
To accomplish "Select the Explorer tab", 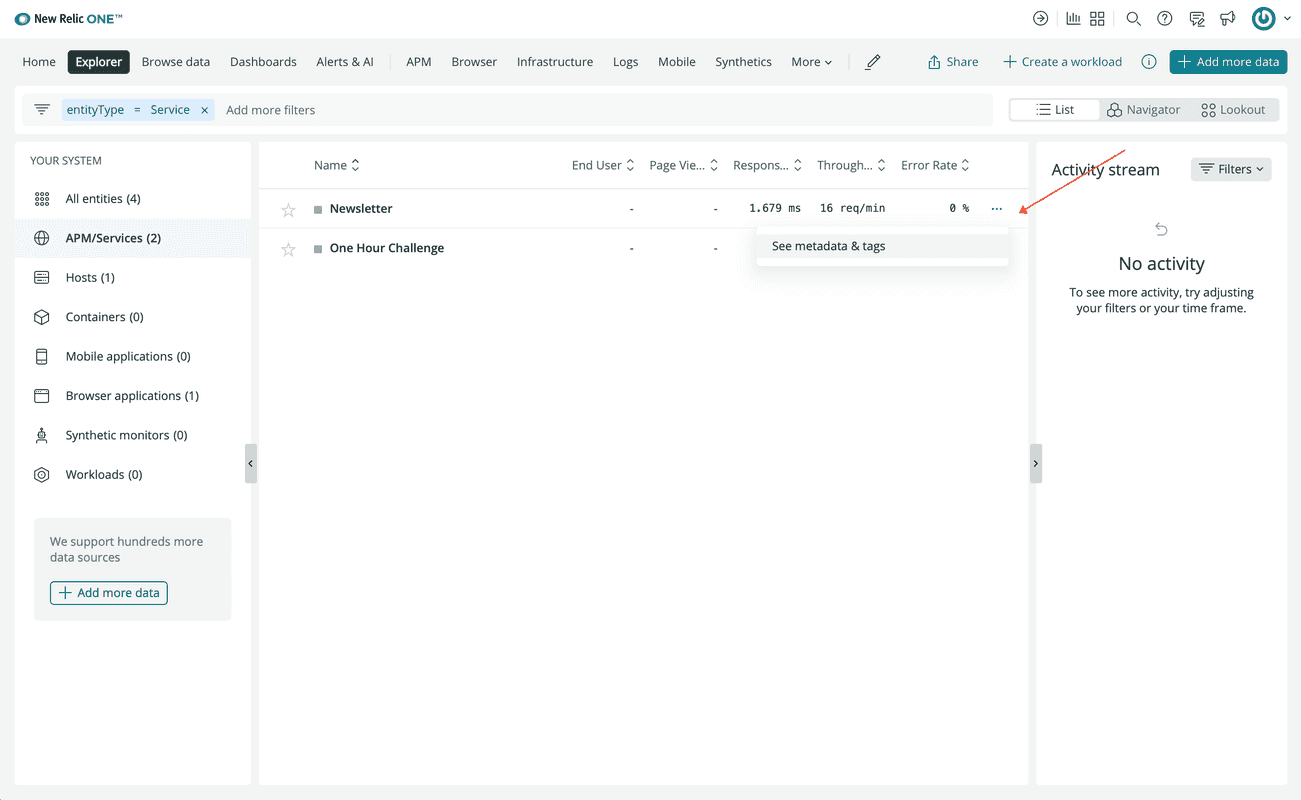I will tap(99, 62).
